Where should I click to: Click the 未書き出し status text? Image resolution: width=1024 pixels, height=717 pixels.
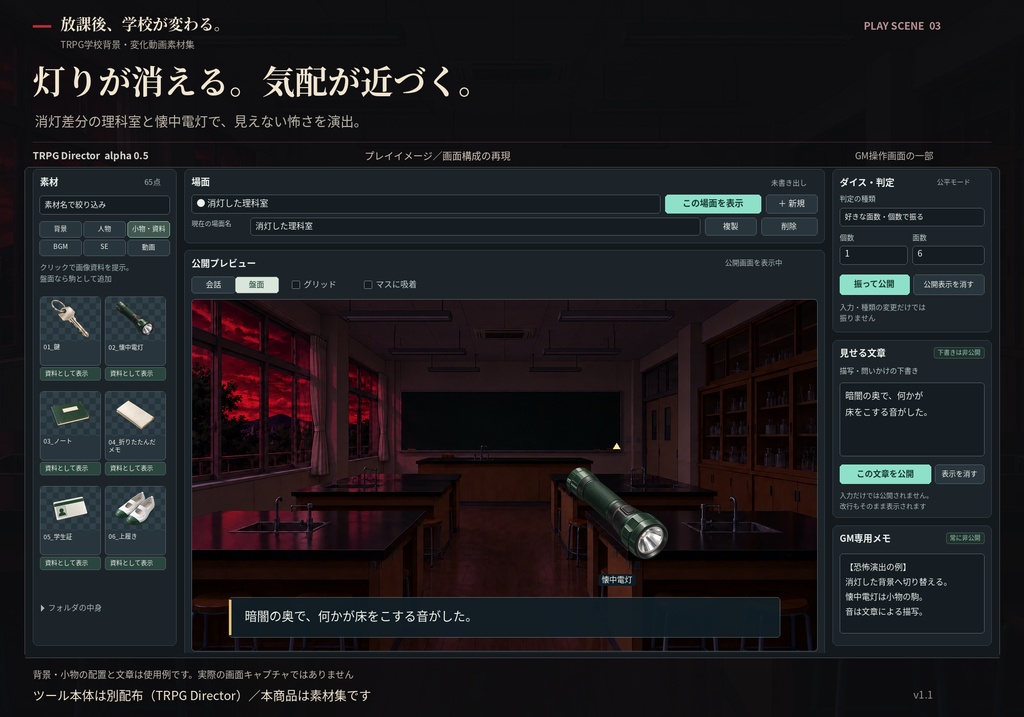[x=788, y=183]
